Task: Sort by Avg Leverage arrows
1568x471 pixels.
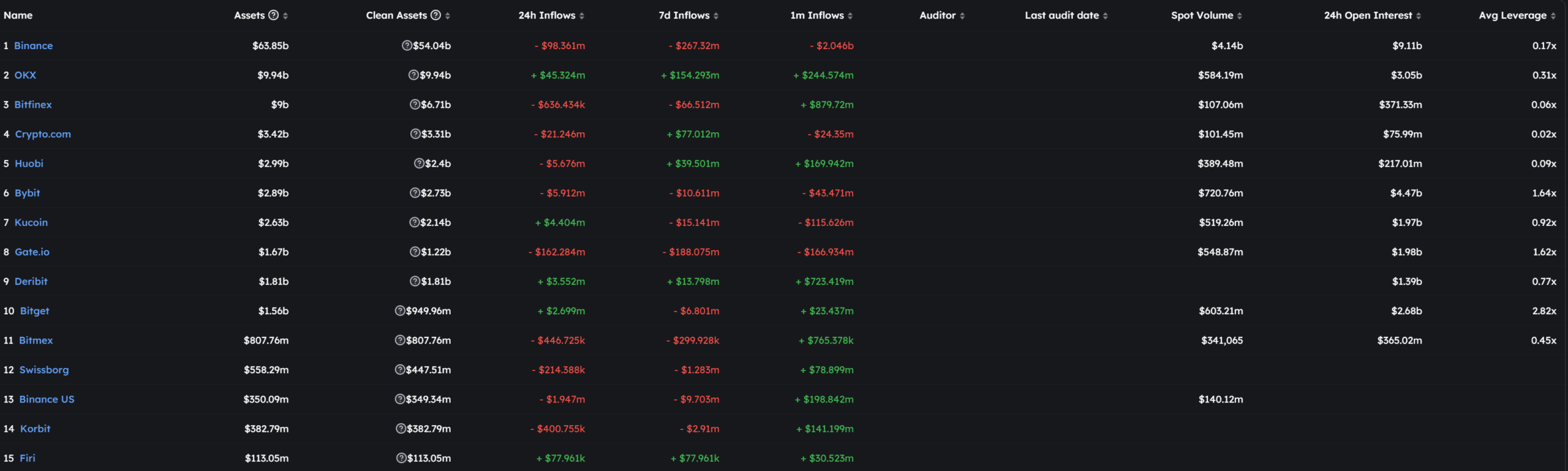Action: click(x=1553, y=16)
